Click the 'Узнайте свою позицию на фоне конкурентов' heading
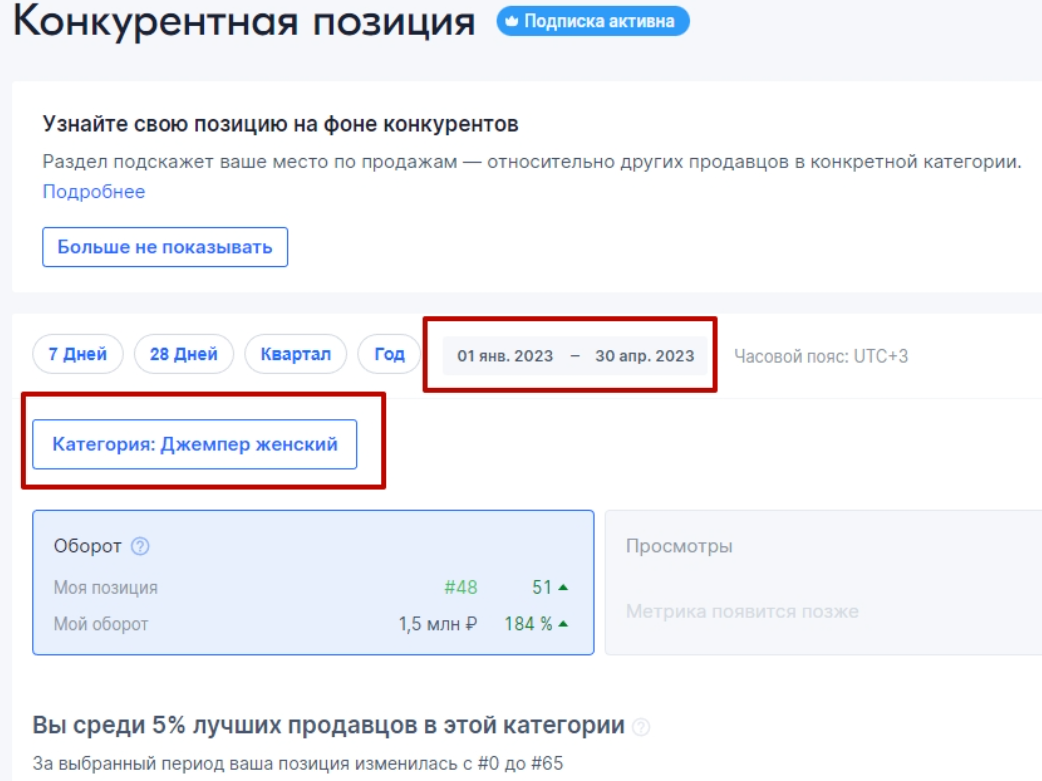Viewport: 1042px width, 781px height. (x=280, y=124)
